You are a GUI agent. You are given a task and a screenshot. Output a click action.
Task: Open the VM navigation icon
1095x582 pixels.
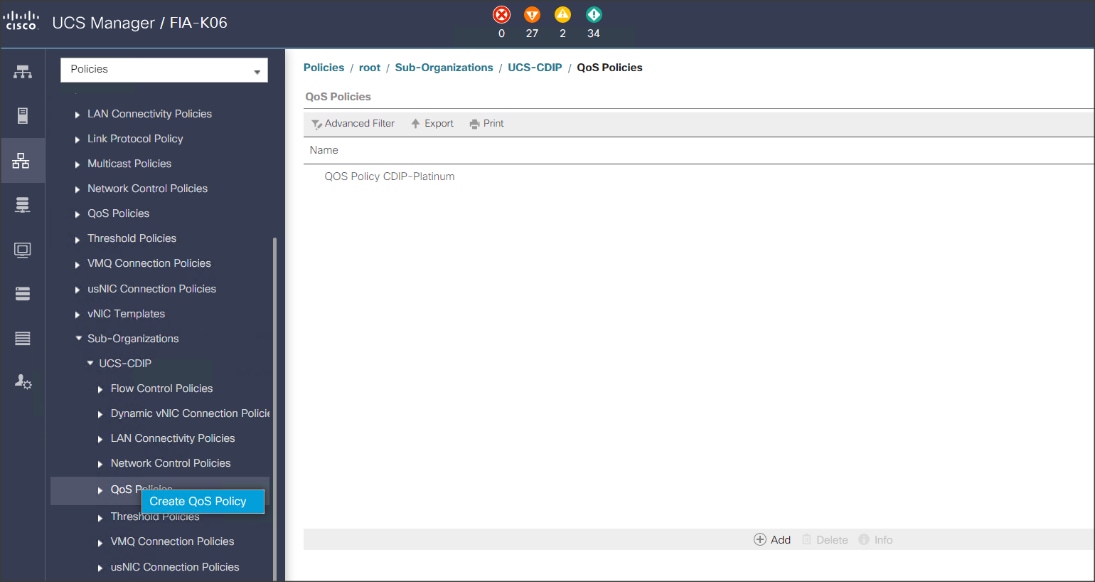[x=22, y=249]
